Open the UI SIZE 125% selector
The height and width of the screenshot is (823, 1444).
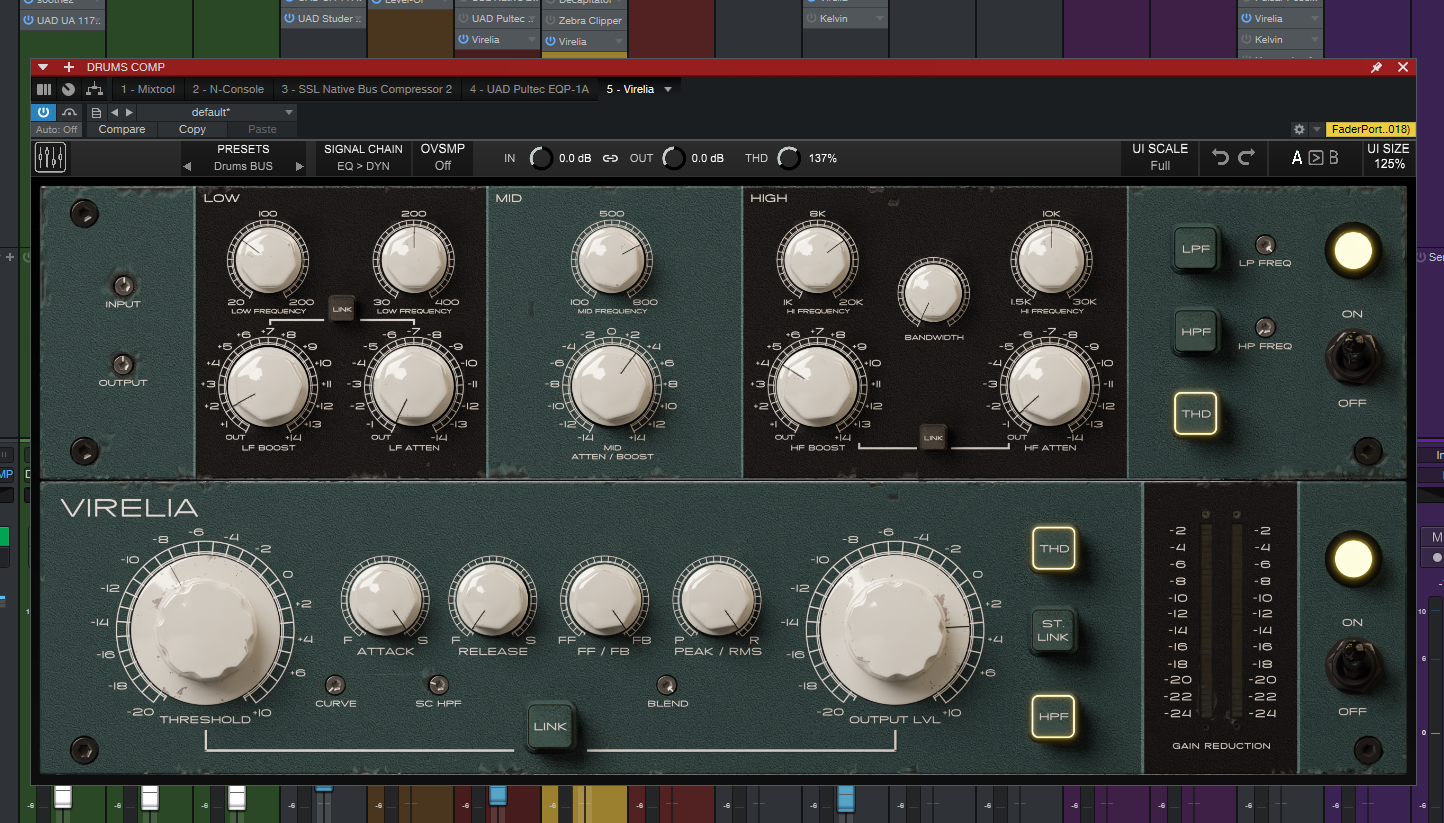coord(1388,157)
